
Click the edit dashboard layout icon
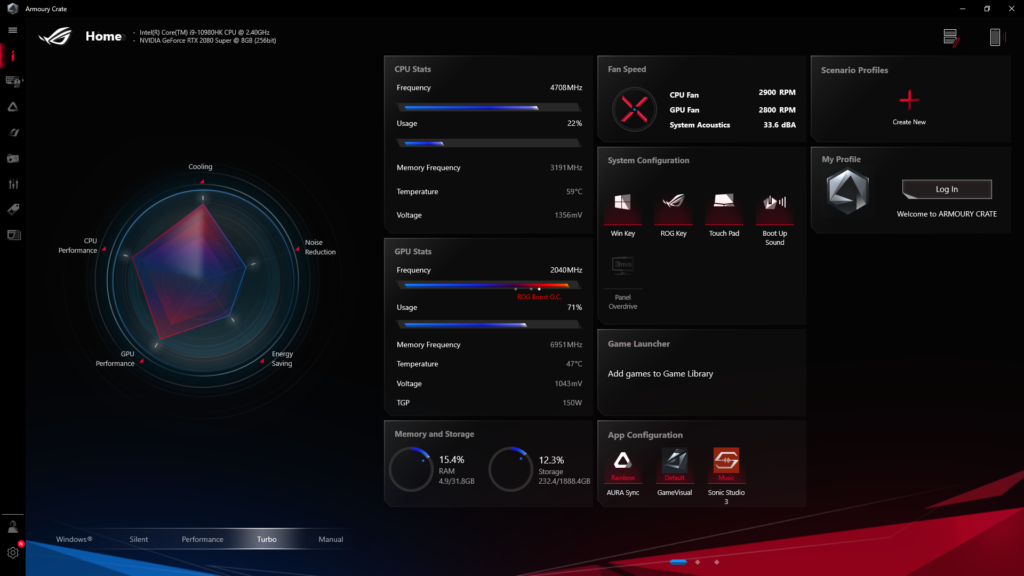pyautogui.click(x=951, y=37)
